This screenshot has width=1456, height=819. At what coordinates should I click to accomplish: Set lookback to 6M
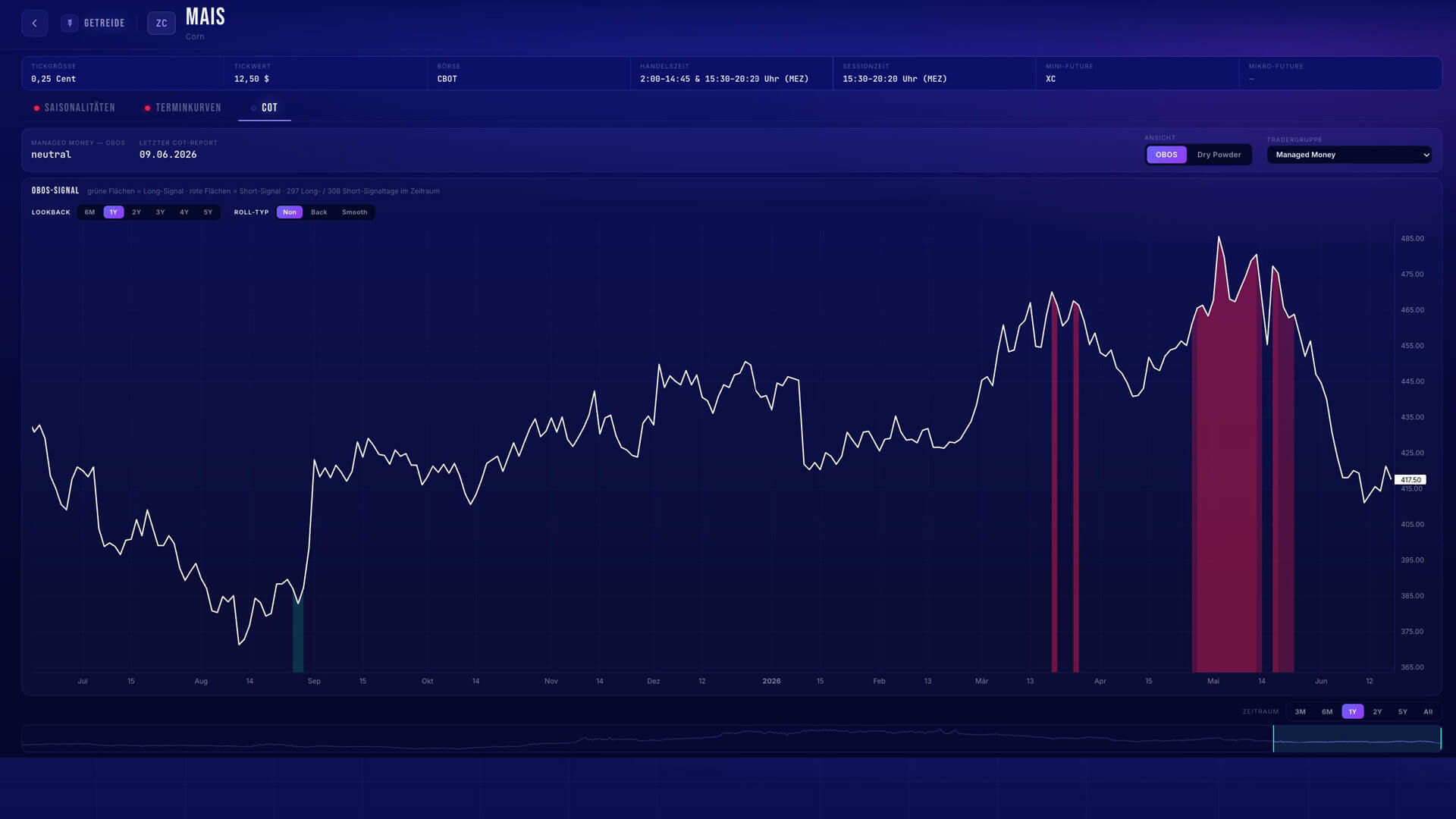click(89, 212)
